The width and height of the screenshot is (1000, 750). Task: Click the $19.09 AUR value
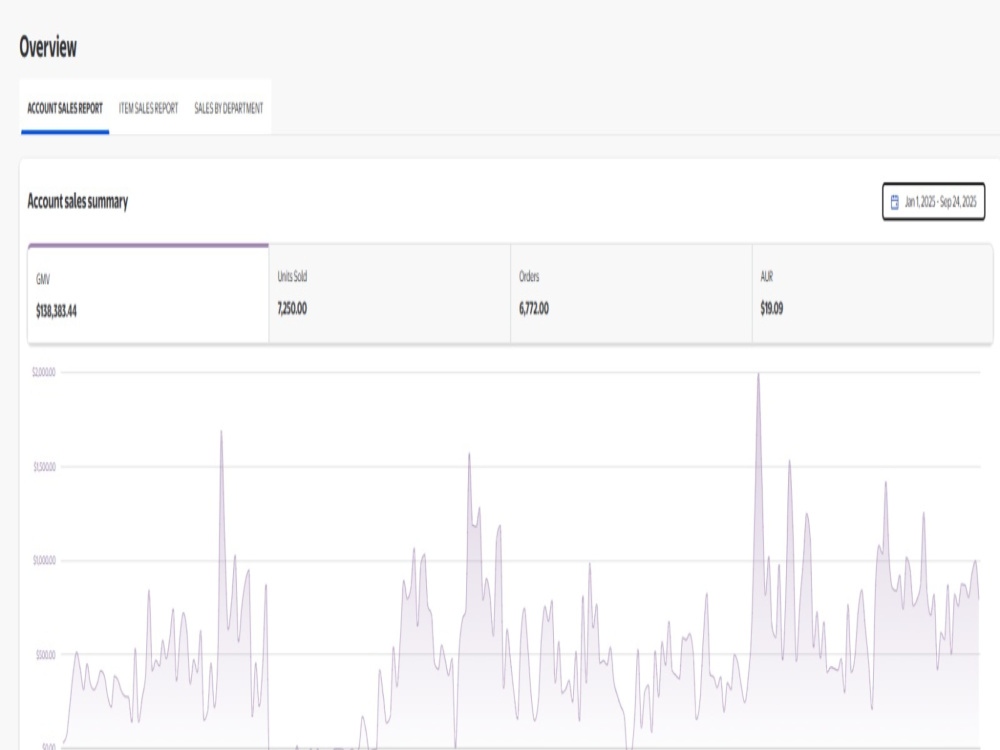coord(772,309)
